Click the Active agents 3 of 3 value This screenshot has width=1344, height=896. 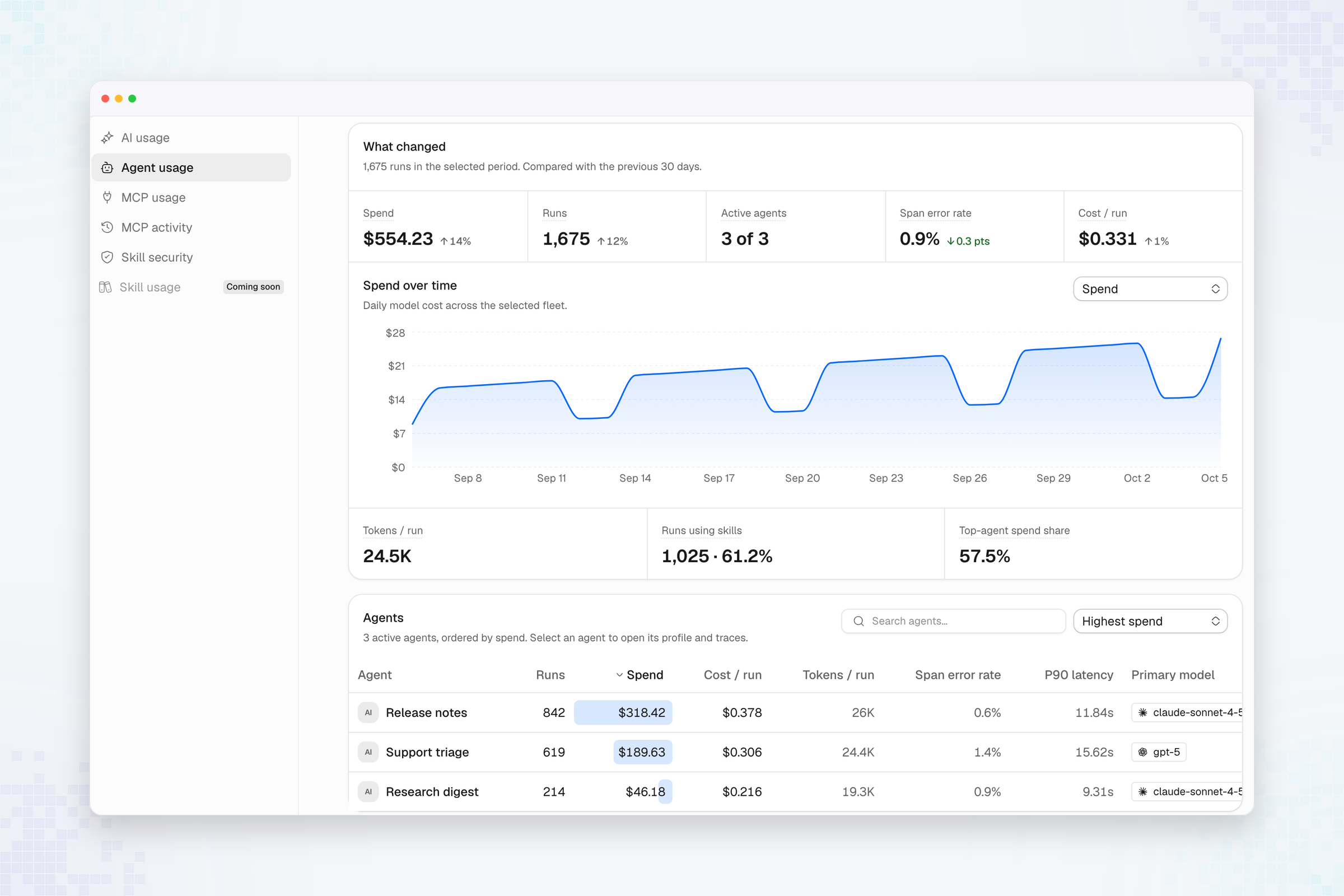tap(745, 239)
